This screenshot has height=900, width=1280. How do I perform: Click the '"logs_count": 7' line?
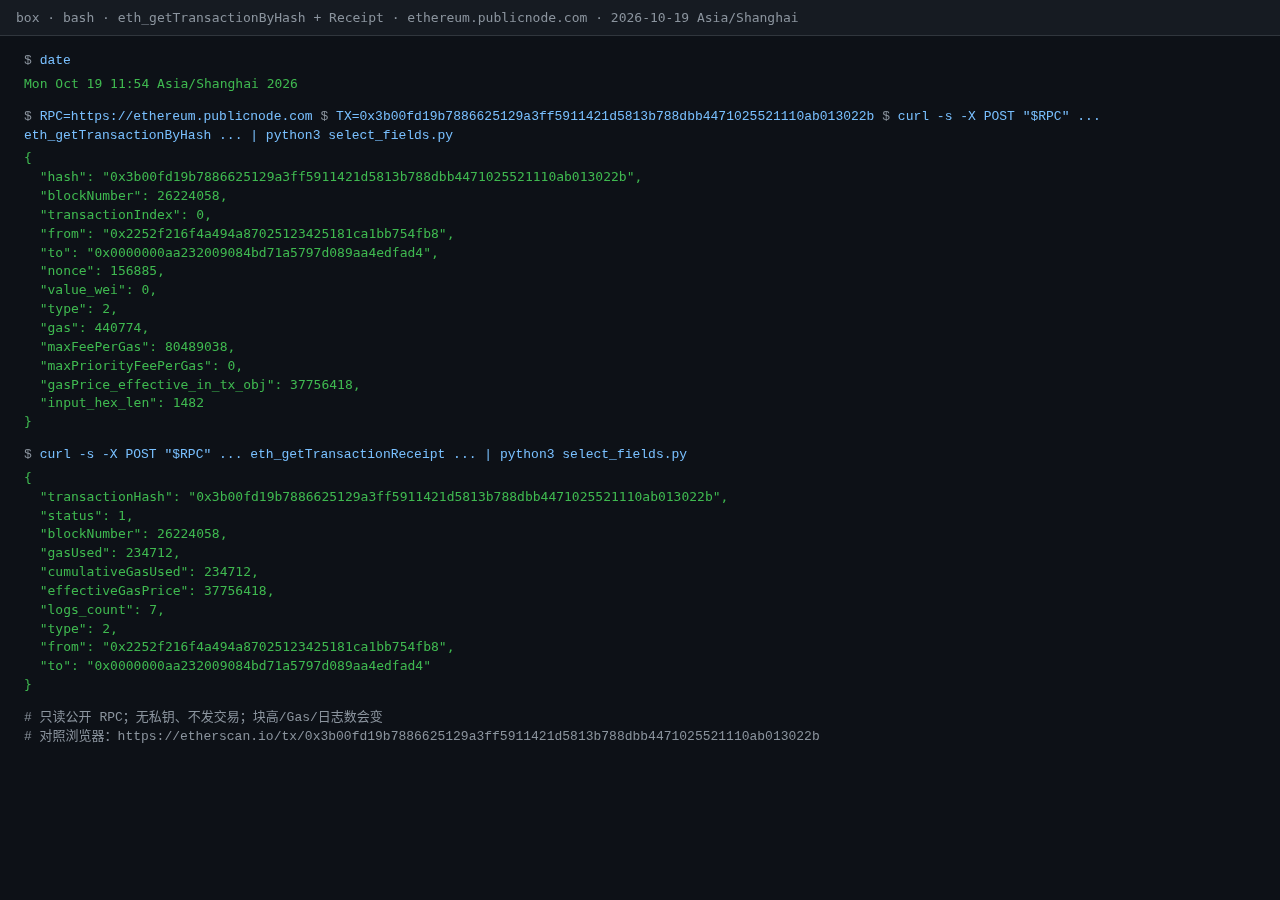[x=103, y=610]
